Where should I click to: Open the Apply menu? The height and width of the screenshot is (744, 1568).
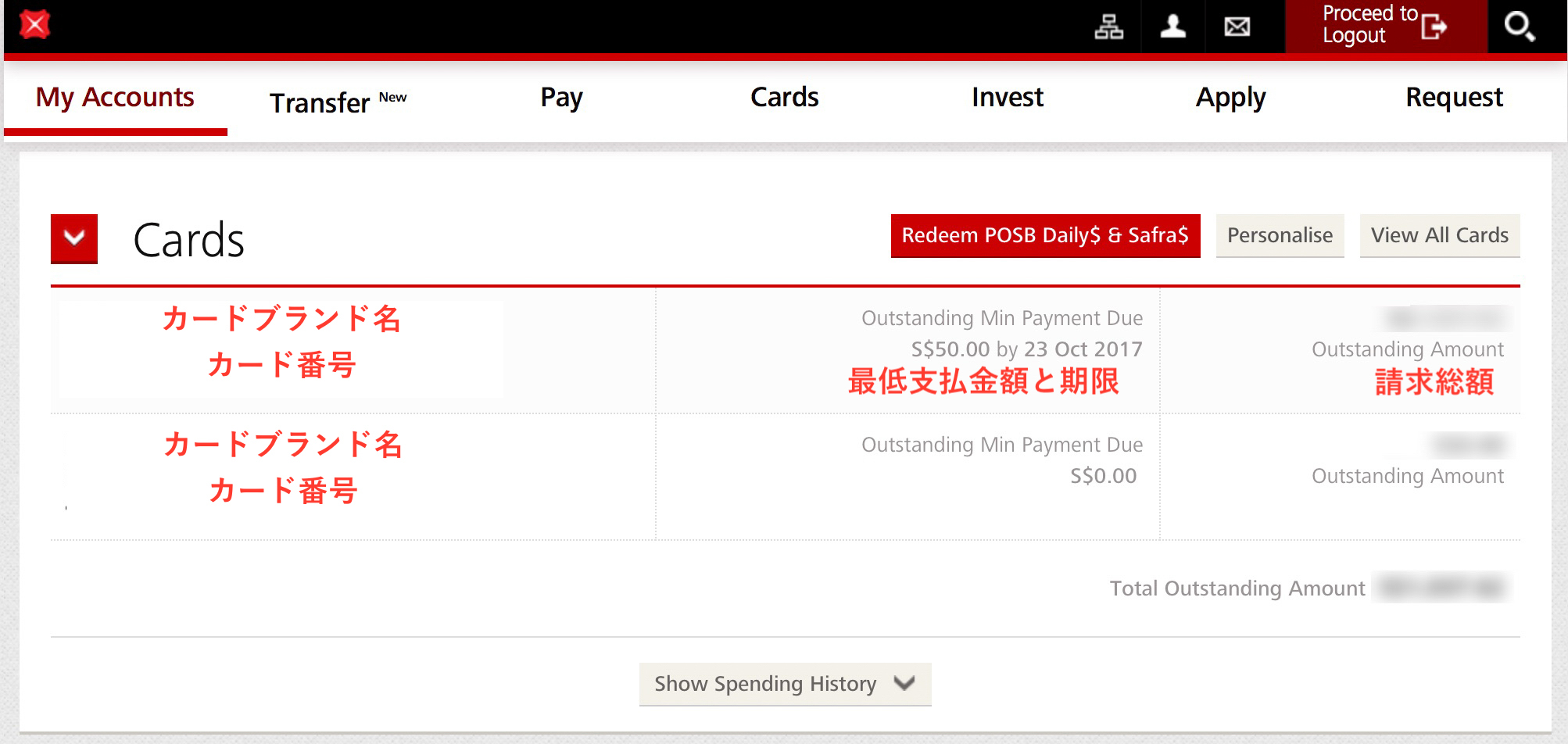point(1230,98)
